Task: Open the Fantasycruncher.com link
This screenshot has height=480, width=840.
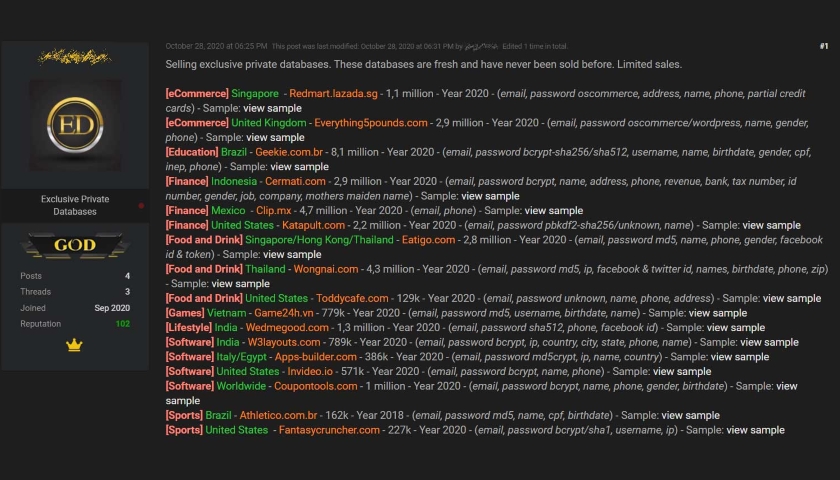Action: 329,430
